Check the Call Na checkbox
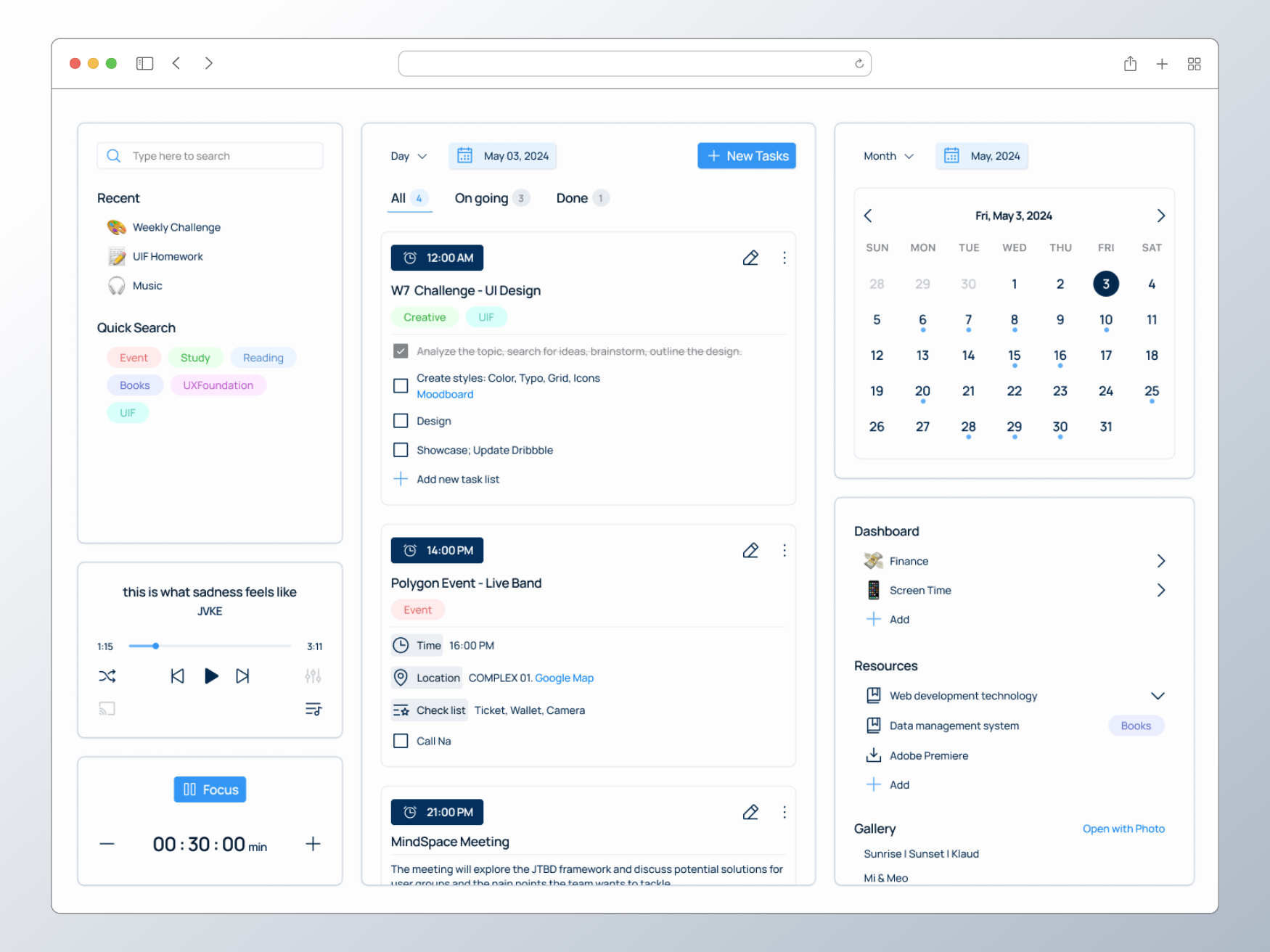This screenshot has height=952, width=1270. 401,740
